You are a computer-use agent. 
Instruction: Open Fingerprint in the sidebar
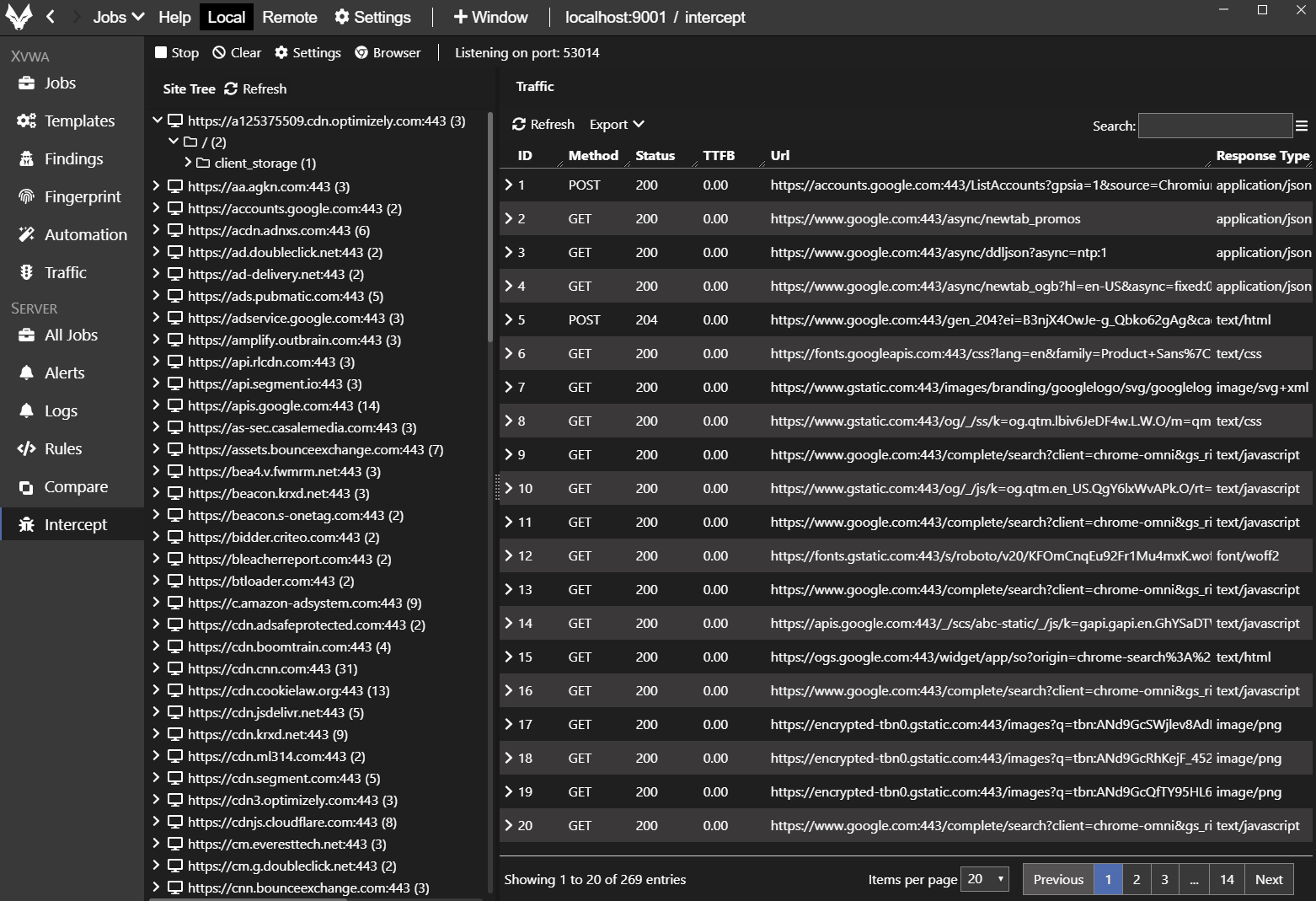coord(82,196)
